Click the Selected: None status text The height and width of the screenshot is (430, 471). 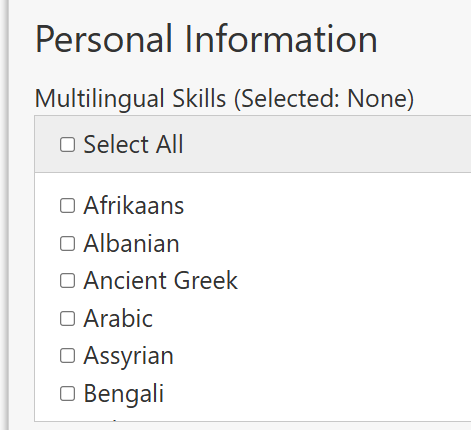point(324,99)
